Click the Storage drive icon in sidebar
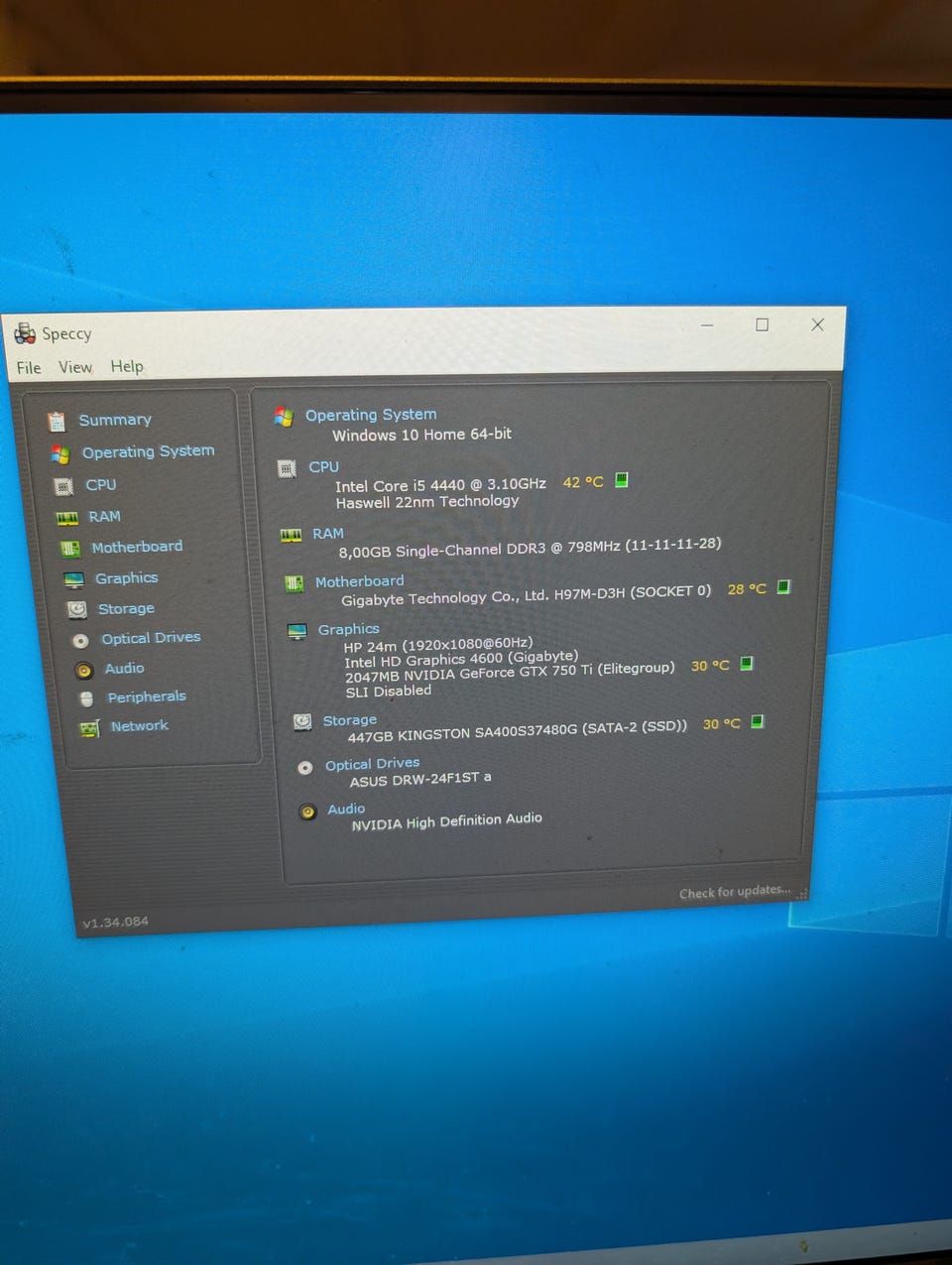 (76, 609)
